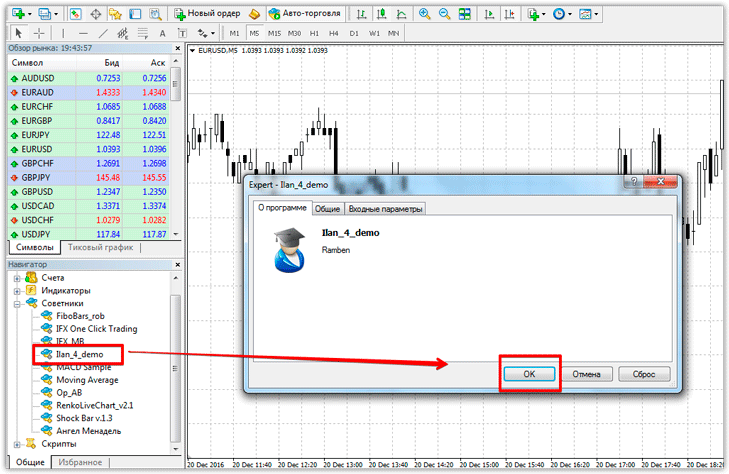The width and height of the screenshot is (729, 474).
Task: Open the MetaEditor diamond icon
Action: 255,14
